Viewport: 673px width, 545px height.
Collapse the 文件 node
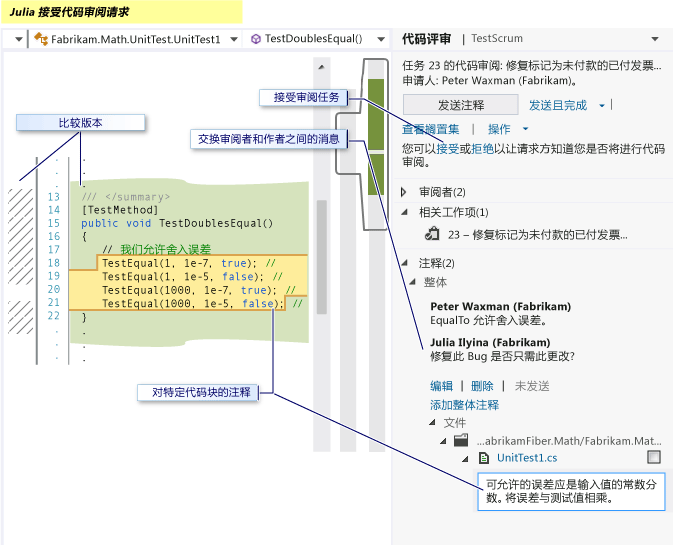click(x=432, y=423)
